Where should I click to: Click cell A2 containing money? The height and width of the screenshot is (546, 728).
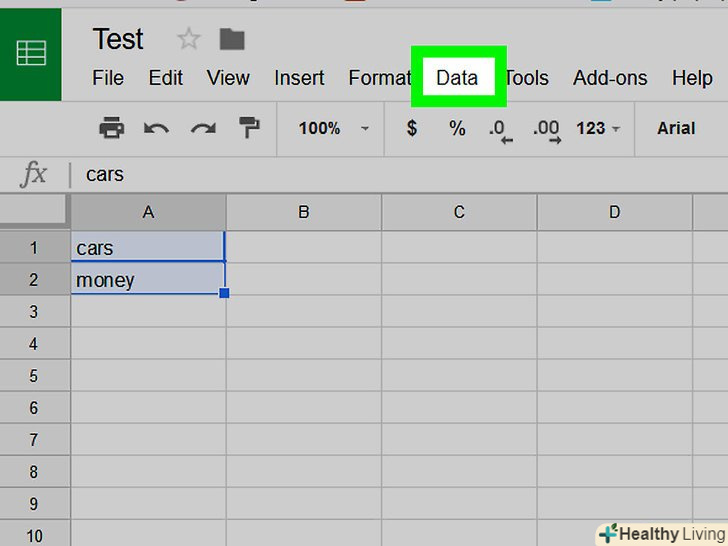pyautogui.click(x=148, y=280)
